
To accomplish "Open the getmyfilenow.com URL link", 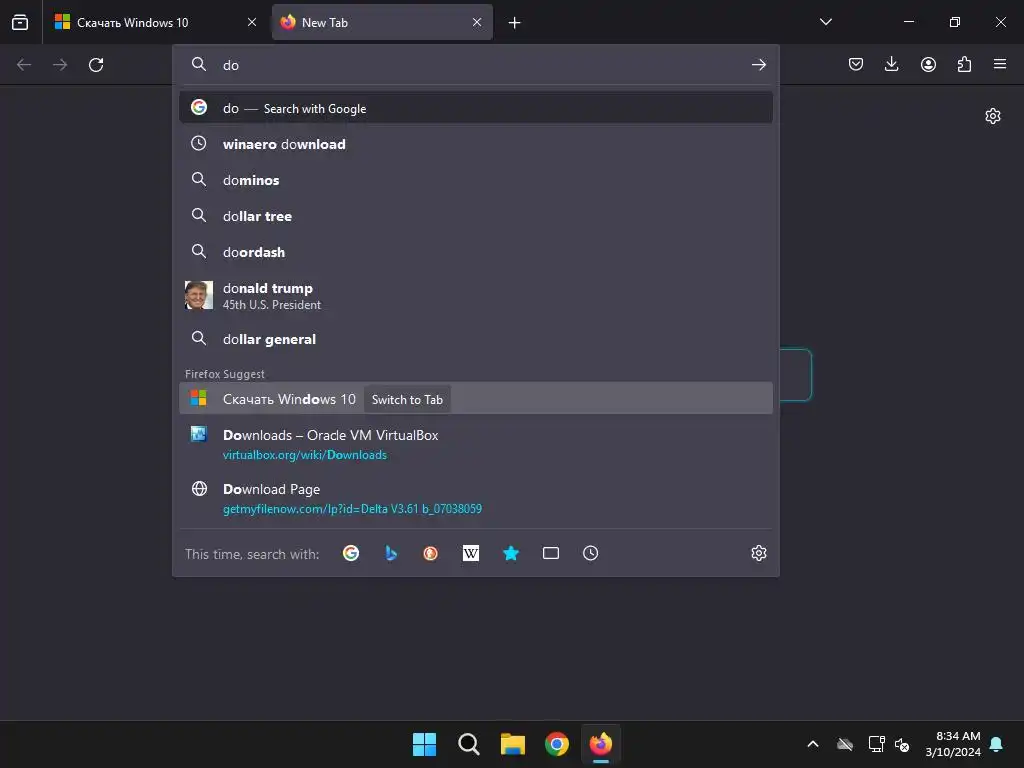I will coord(352,509).
